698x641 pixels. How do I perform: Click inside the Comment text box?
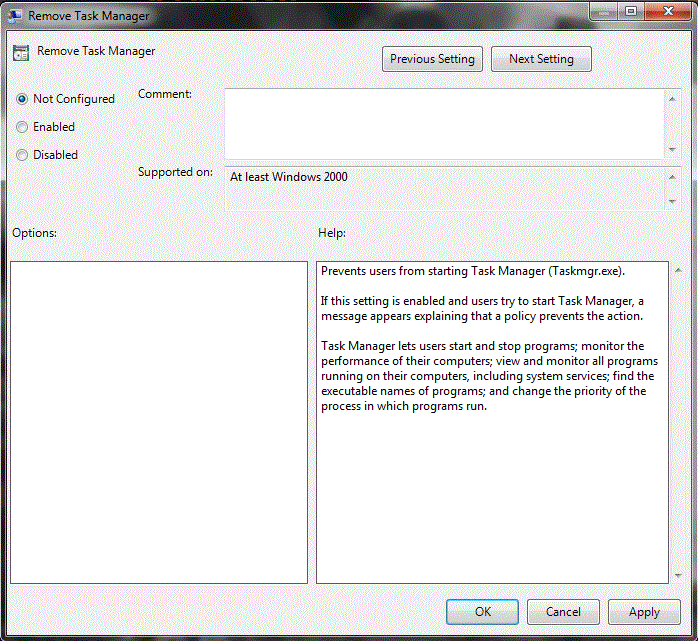tap(444, 124)
